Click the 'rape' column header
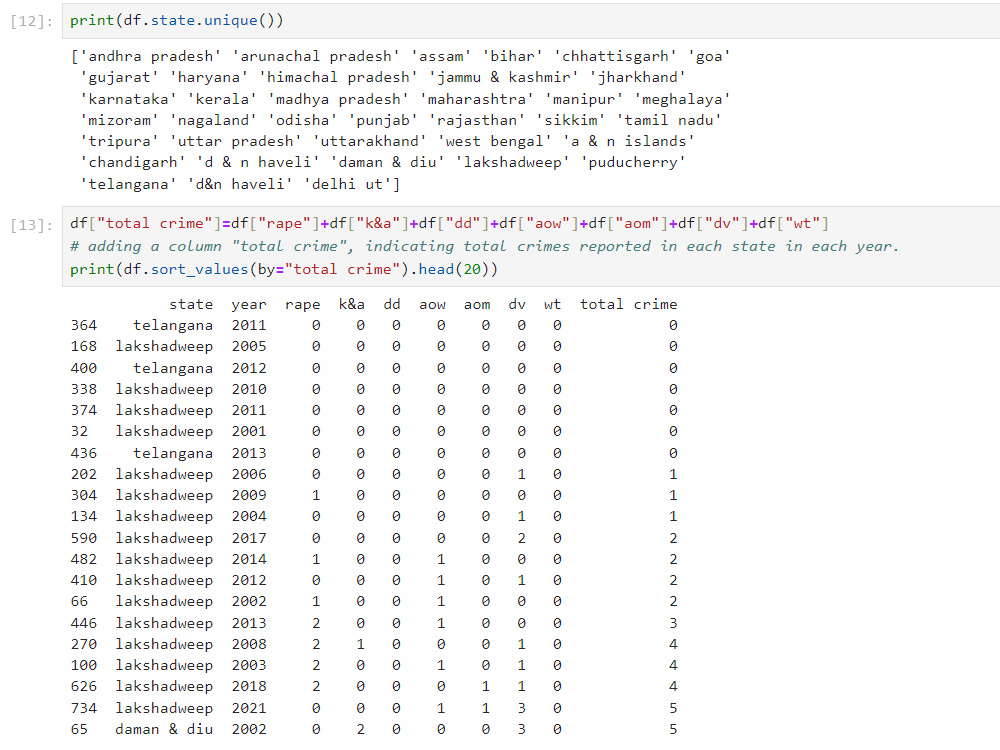Image resolution: width=1000 pixels, height=750 pixels. (x=302, y=304)
